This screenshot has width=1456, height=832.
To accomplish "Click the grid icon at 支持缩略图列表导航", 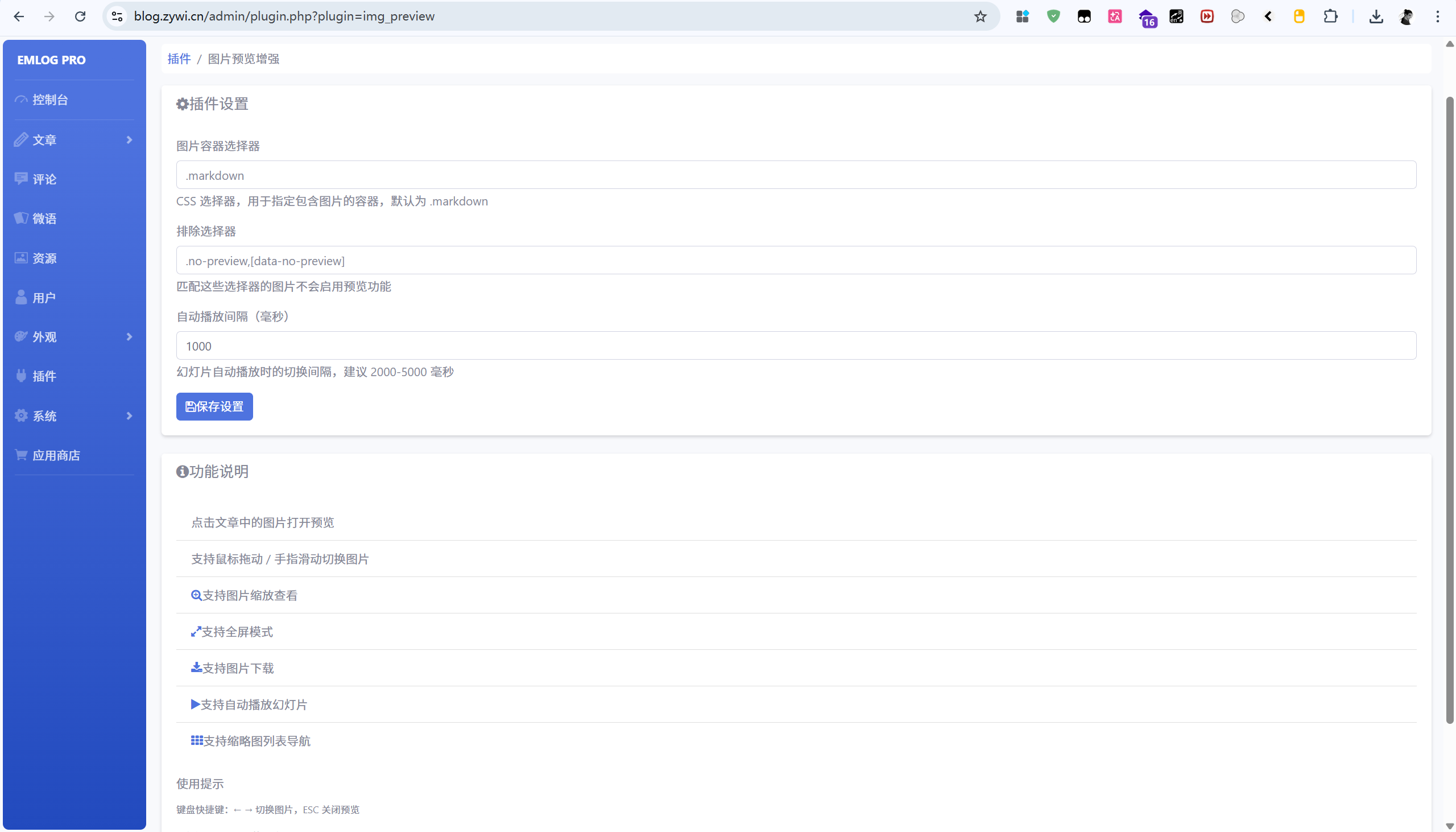I will click(197, 741).
